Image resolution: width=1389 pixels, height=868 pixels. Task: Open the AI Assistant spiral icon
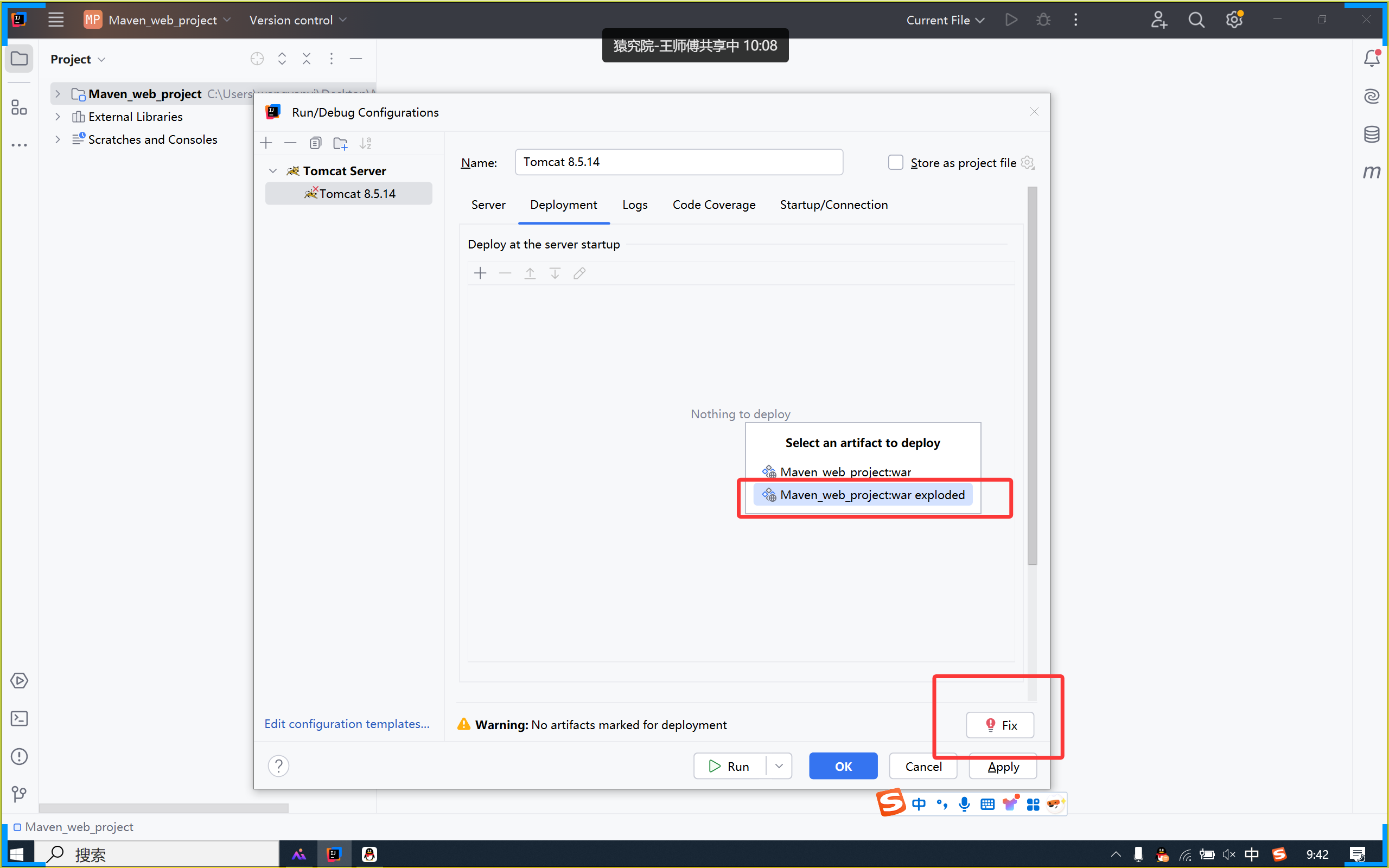coord(1371,96)
